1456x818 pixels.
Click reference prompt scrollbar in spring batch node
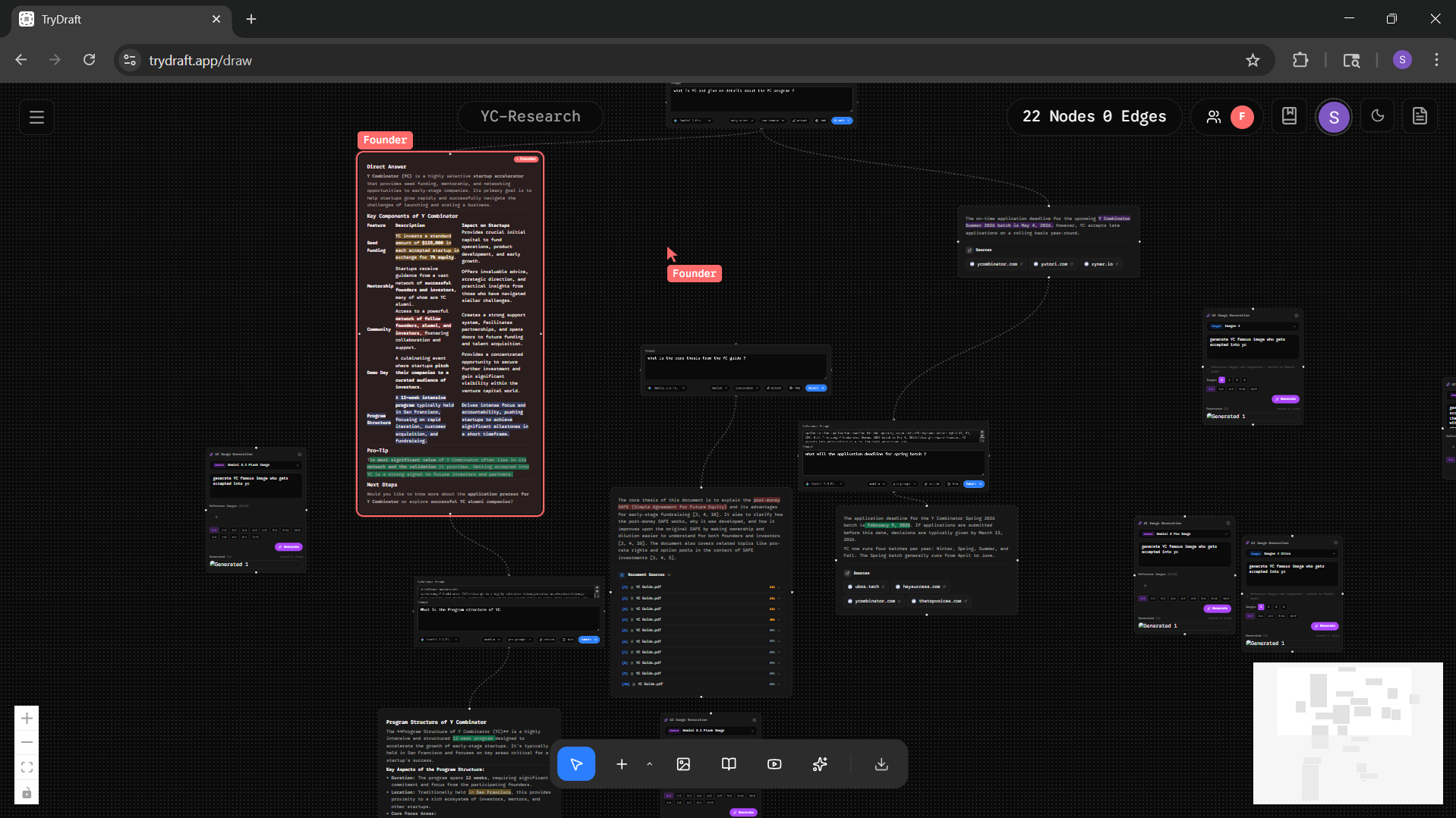(x=982, y=436)
